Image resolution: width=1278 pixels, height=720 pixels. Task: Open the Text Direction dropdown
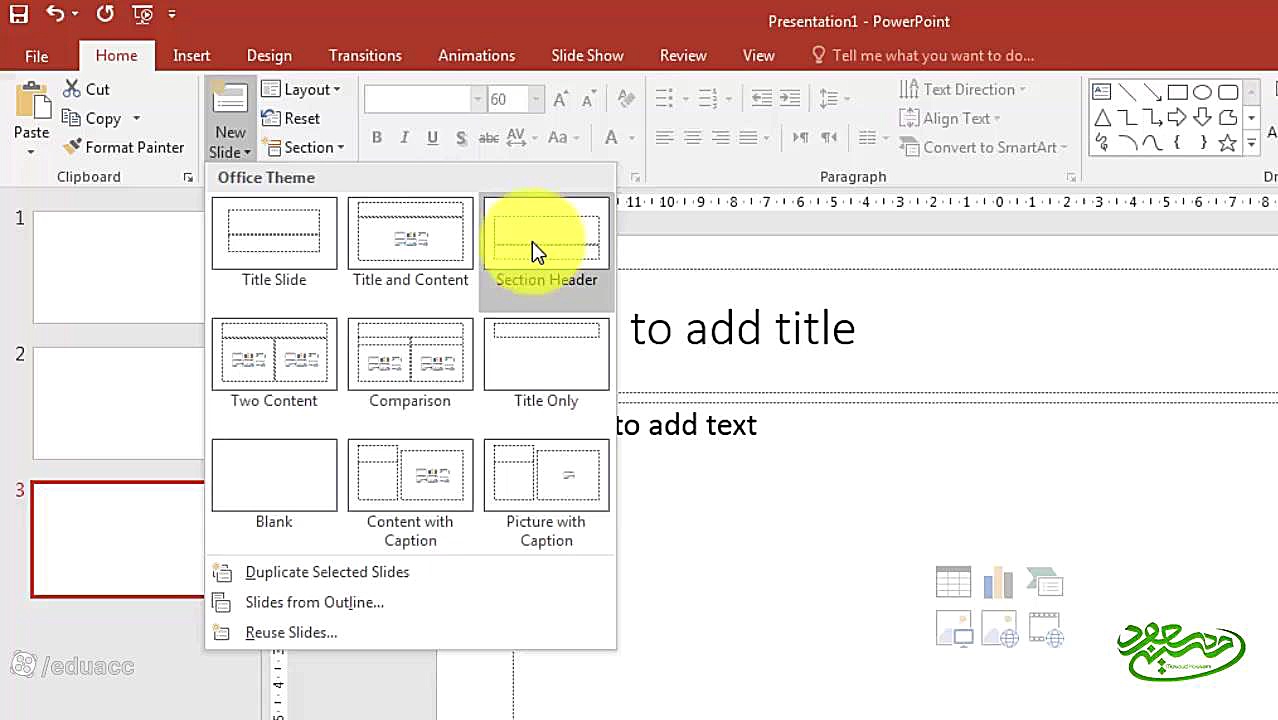(963, 89)
